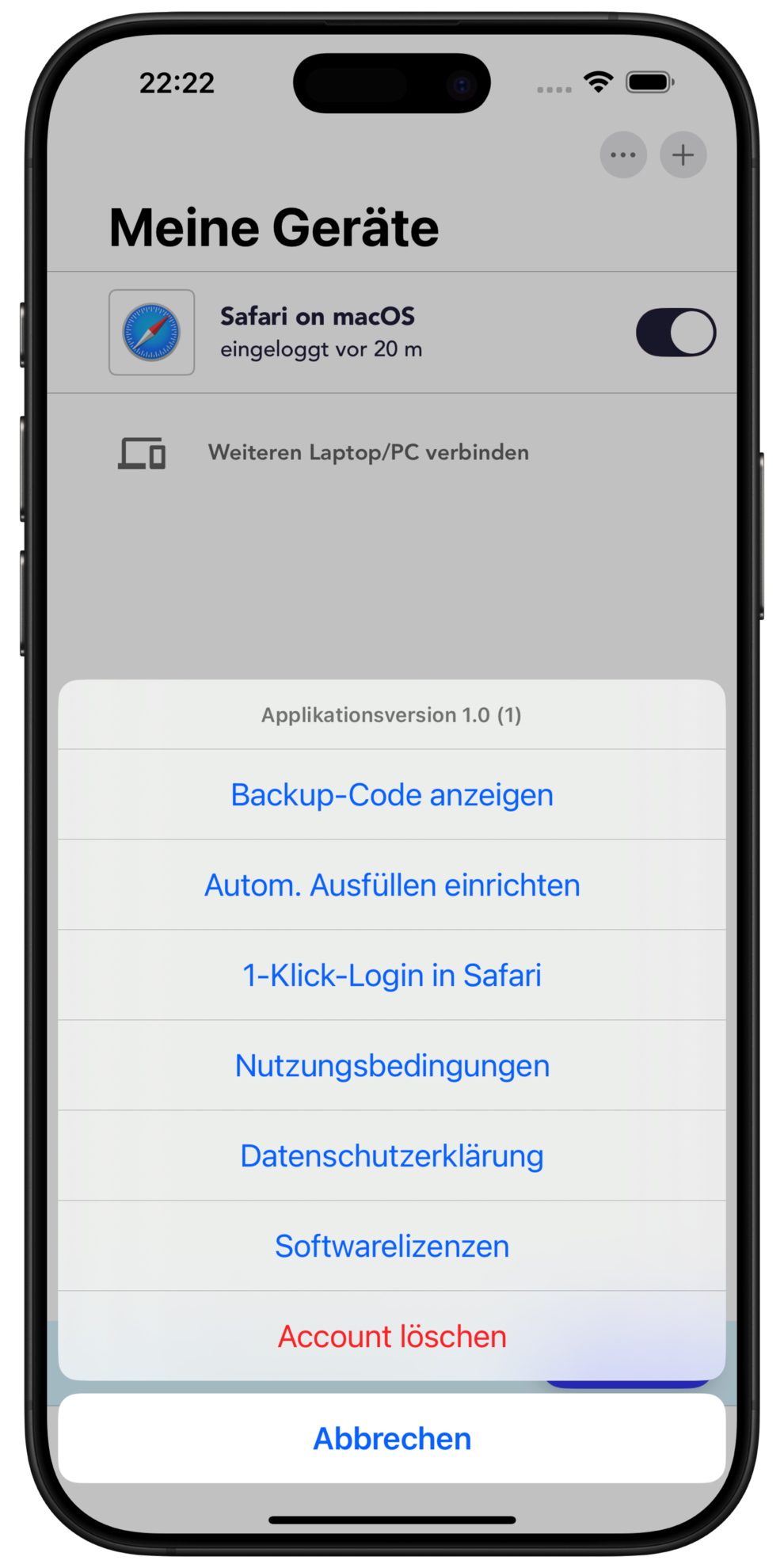Tap the cellular signal dots indicator
This screenshot has width=784, height=1568.
pyautogui.click(x=554, y=89)
